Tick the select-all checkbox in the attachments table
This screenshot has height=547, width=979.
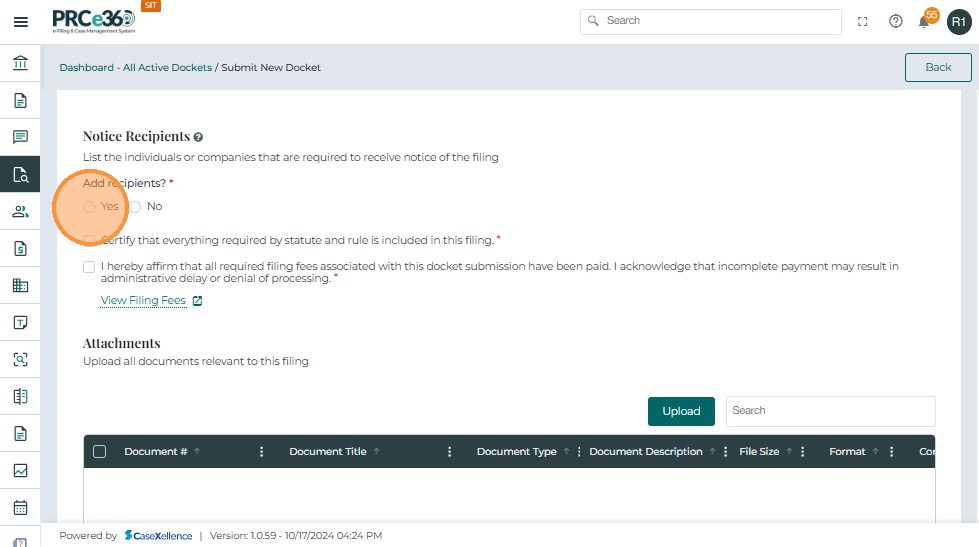pyautogui.click(x=99, y=452)
